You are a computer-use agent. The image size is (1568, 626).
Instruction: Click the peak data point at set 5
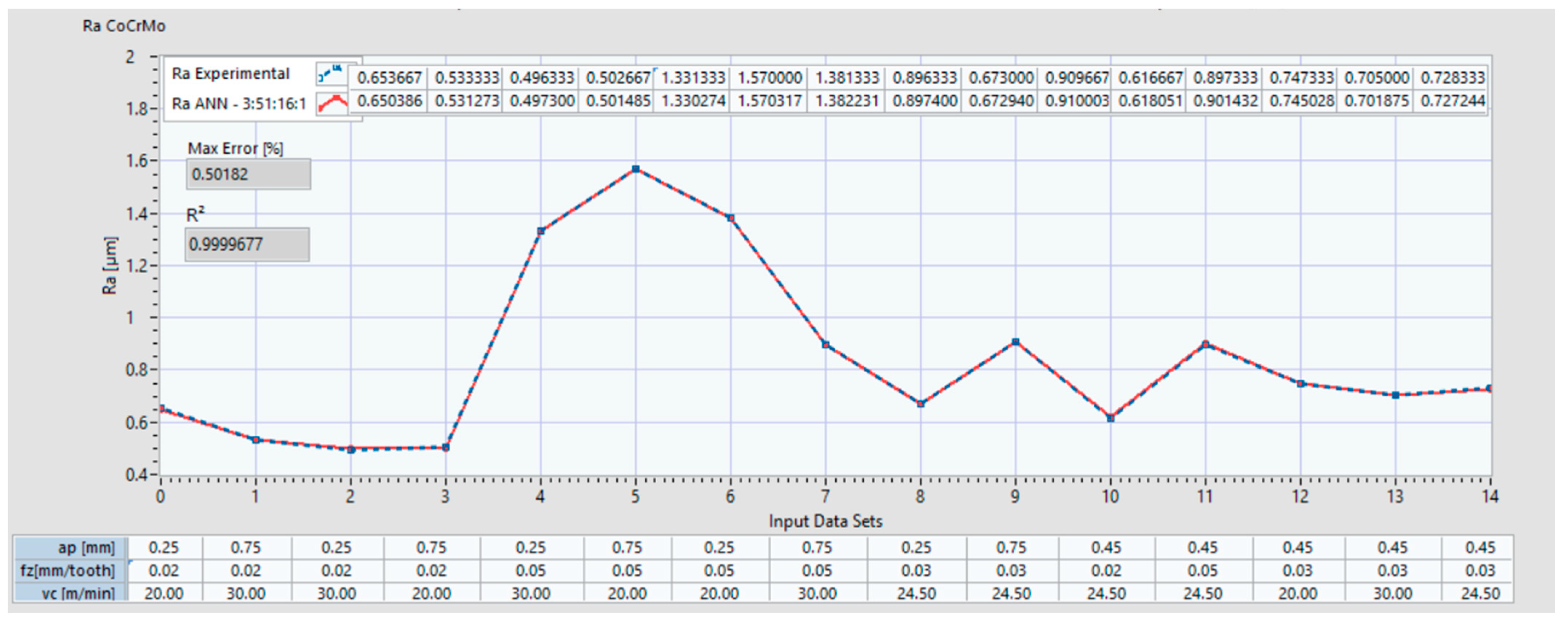click(636, 169)
